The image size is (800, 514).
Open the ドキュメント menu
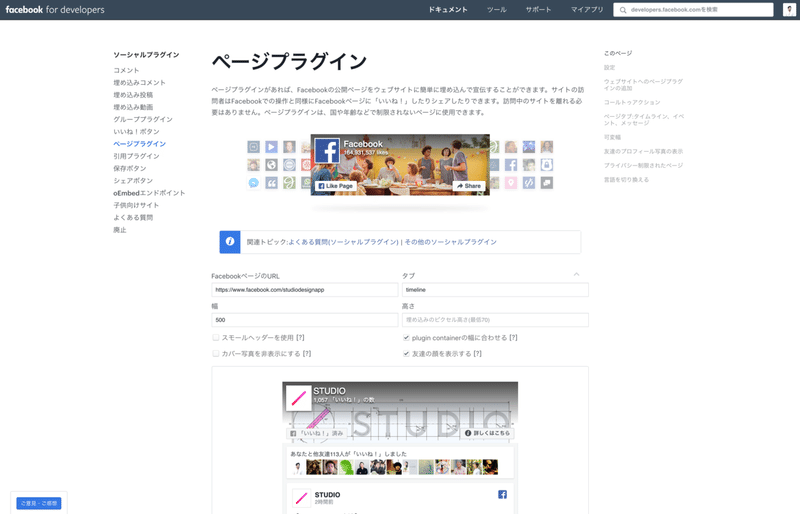pos(448,10)
